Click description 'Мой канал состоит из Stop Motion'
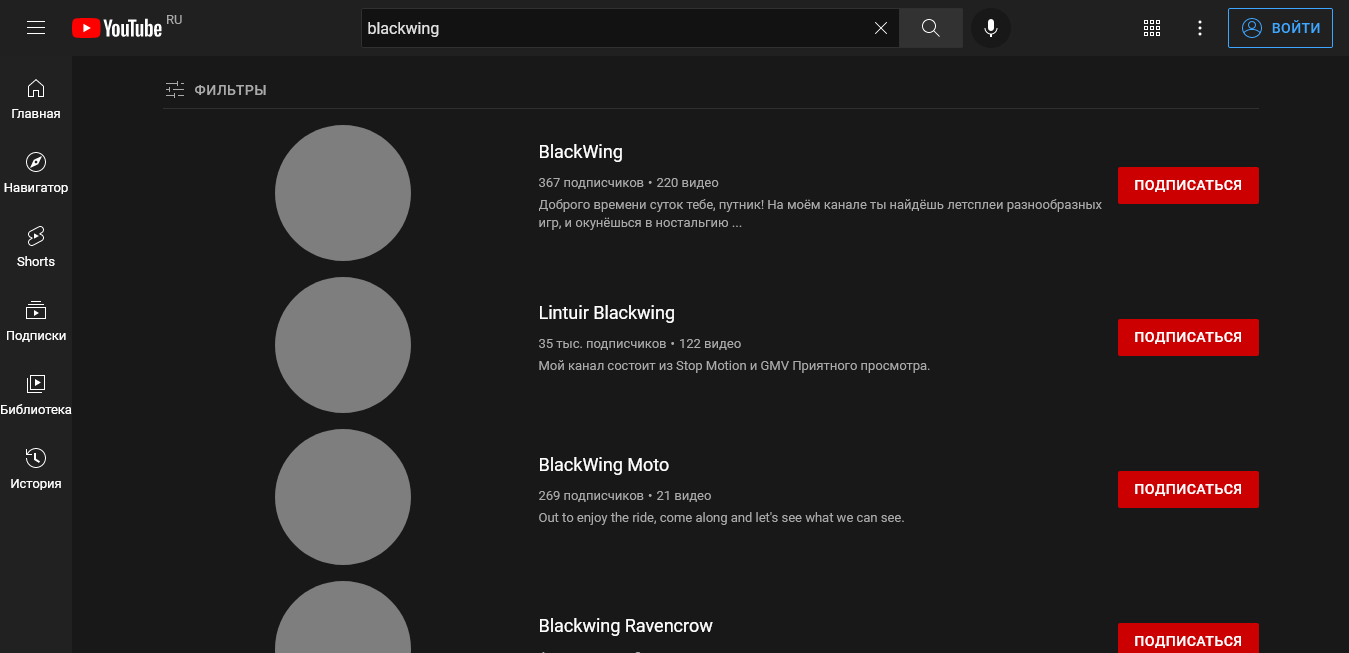The image size is (1349, 653). pos(734,366)
